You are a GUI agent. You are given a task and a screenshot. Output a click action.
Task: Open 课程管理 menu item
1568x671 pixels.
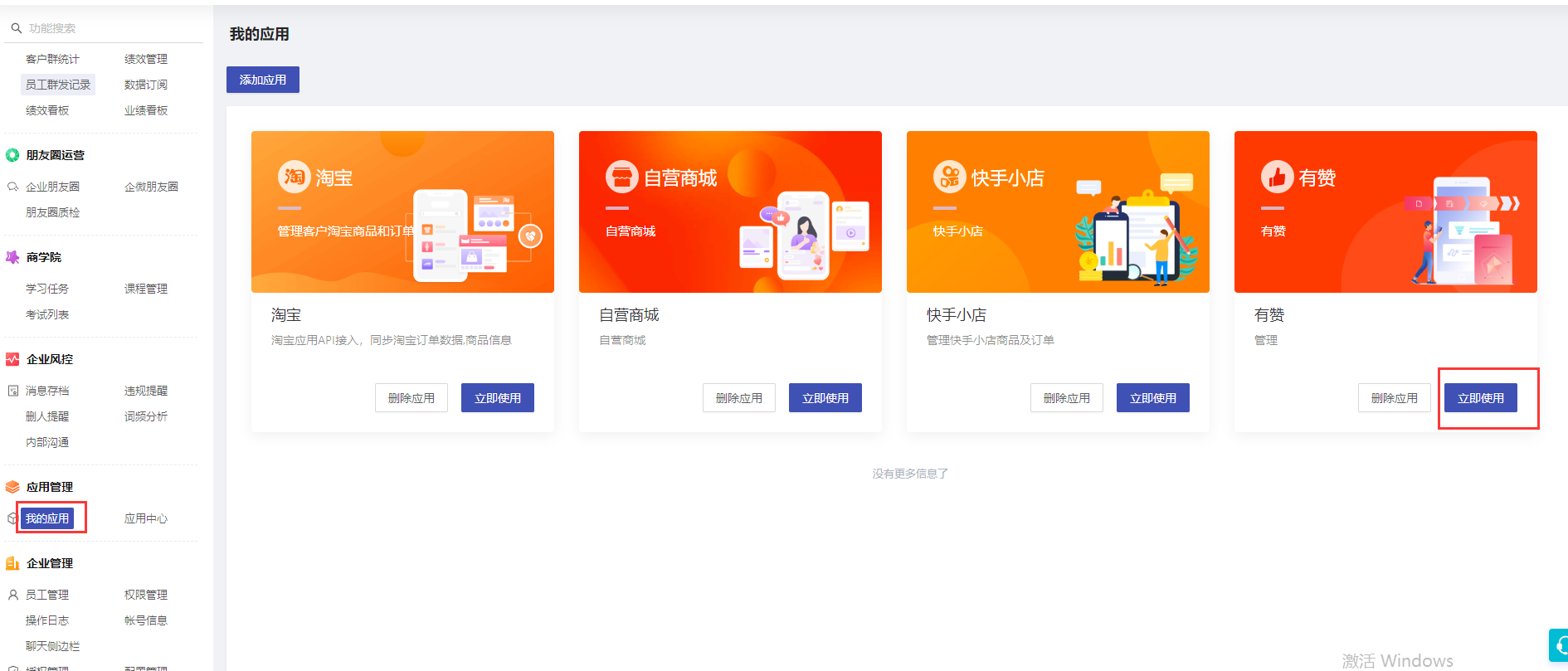click(146, 289)
